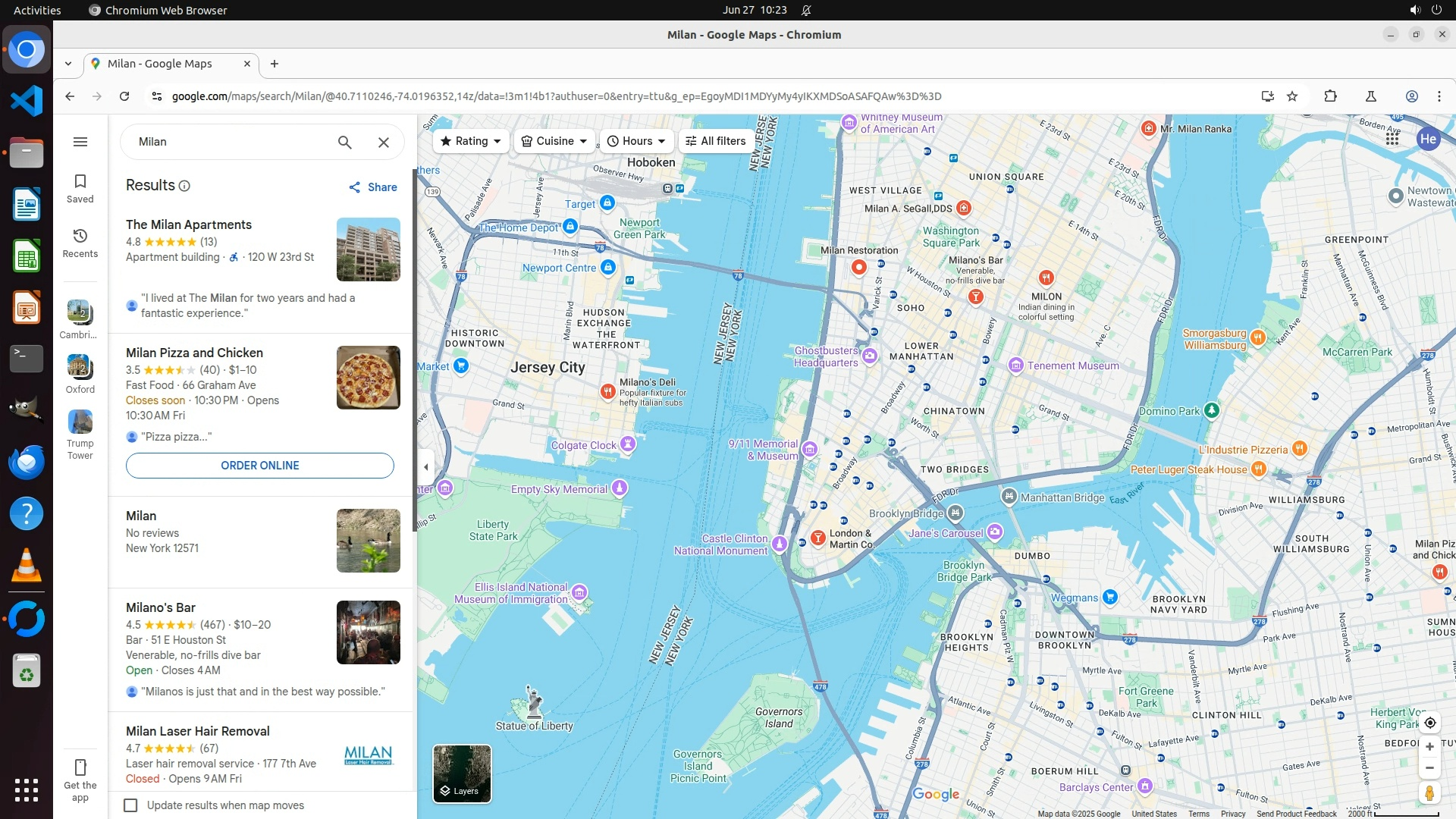Open the Recents history panel
The width and height of the screenshot is (1456, 819).
pyautogui.click(x=80, y=243)
